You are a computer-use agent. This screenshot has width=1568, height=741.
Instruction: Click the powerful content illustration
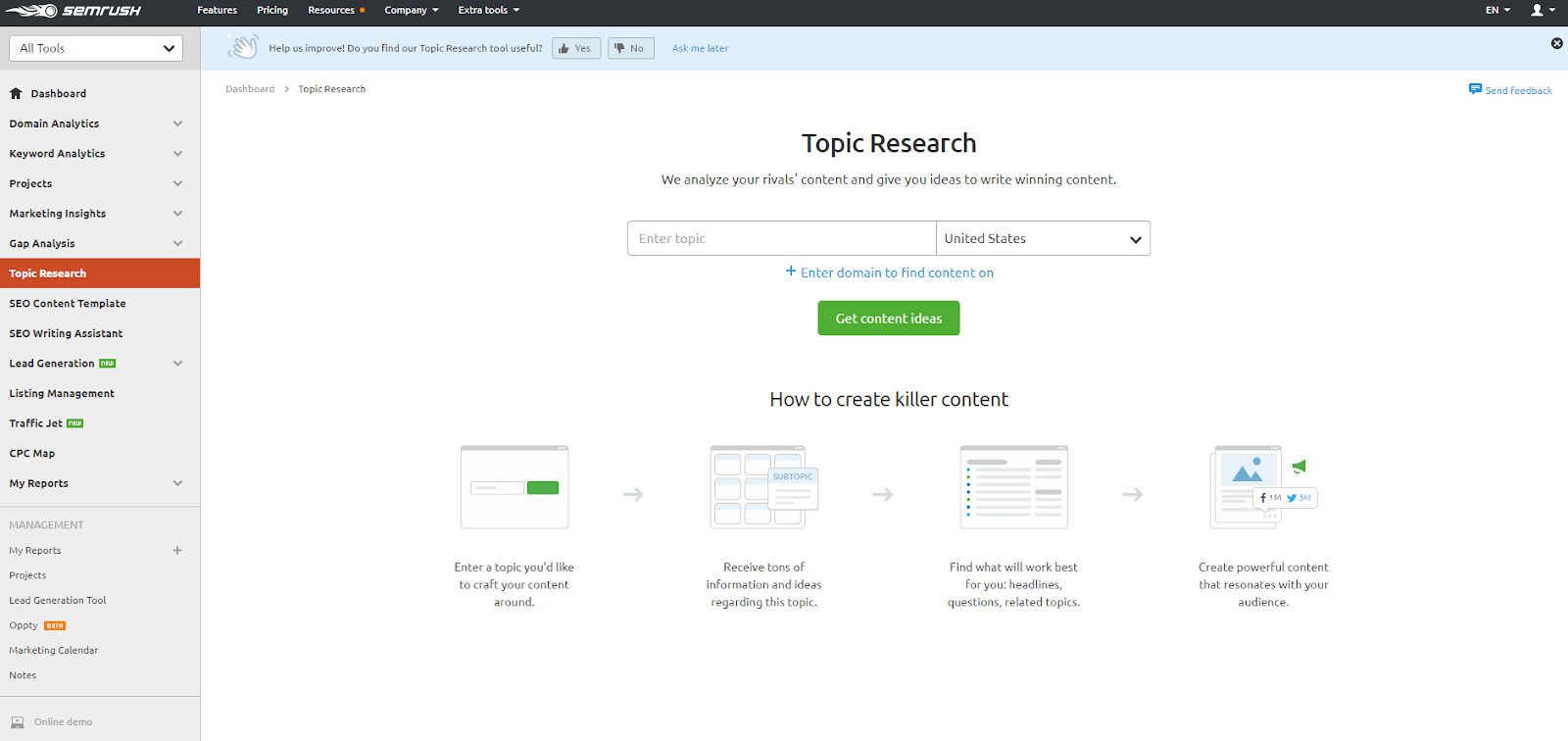1264,487
